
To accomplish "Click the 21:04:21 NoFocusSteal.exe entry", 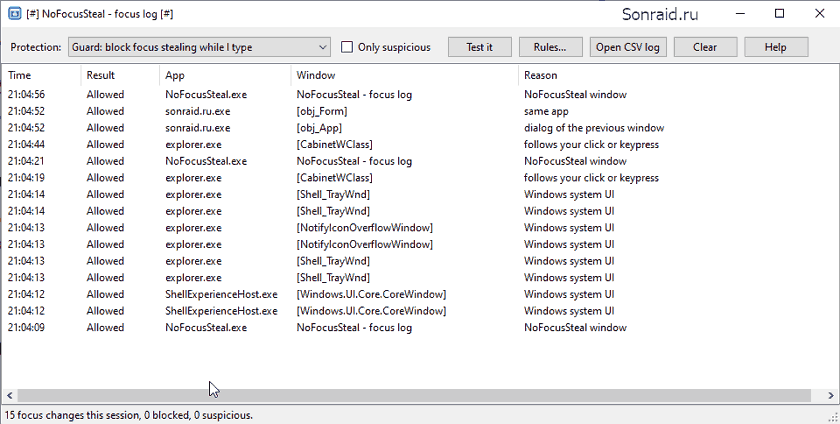I will click(420, 161).
